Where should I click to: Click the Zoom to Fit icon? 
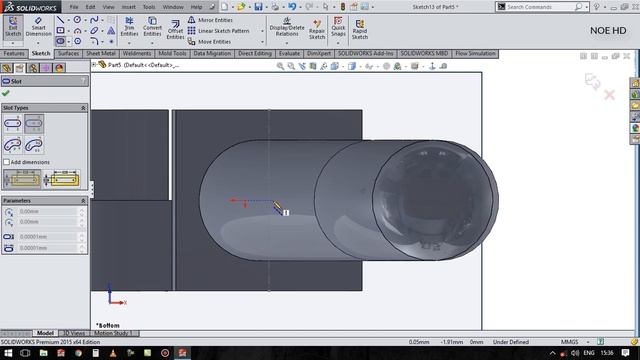click(x=280, y=66)
